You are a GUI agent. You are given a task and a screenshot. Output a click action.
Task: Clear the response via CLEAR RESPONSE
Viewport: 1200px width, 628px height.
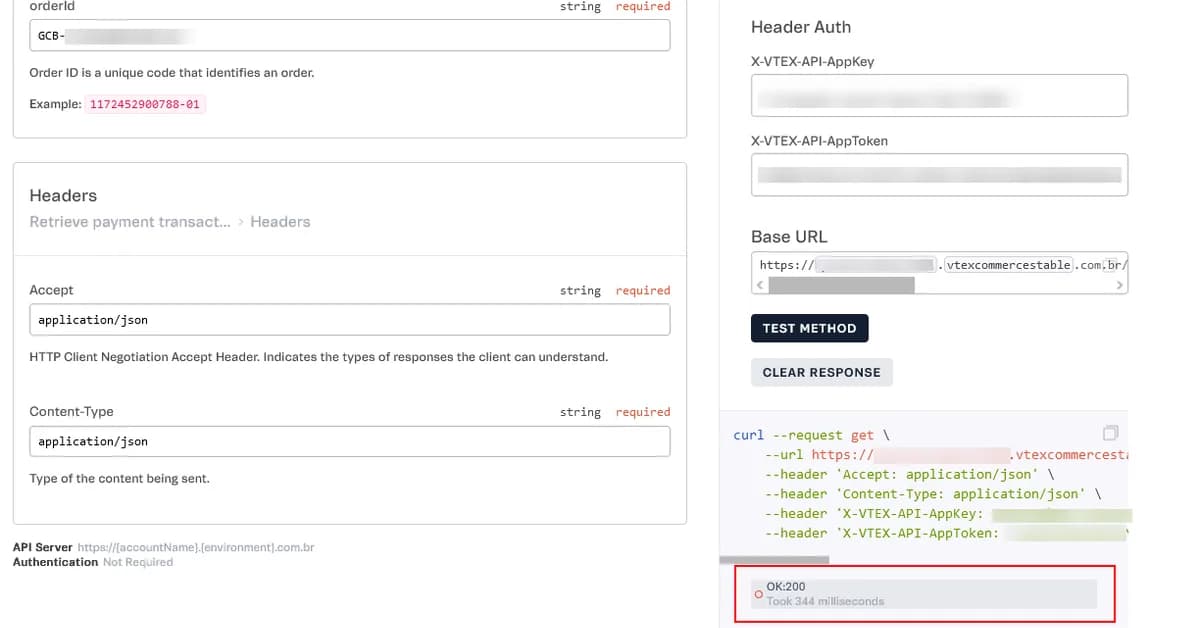[822, 372]
